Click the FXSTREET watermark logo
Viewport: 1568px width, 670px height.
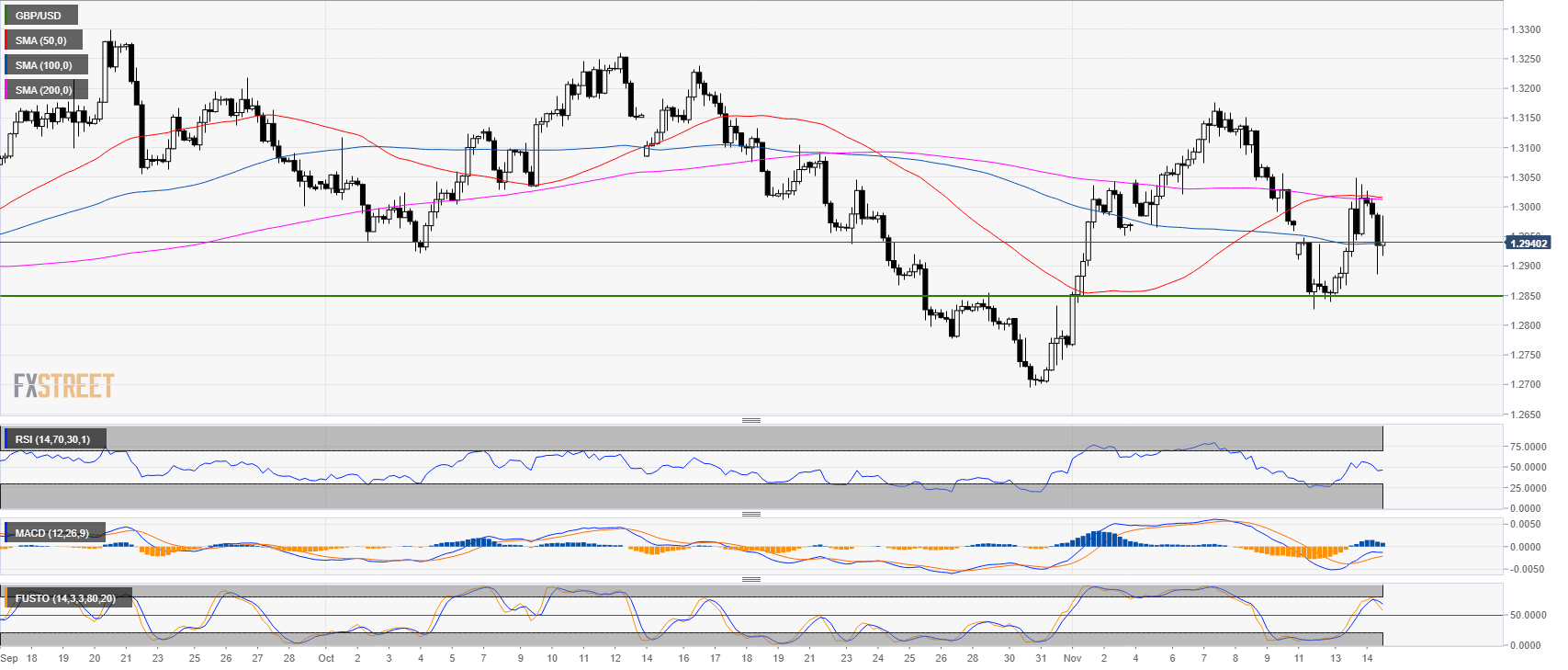(x=63, y=385)
